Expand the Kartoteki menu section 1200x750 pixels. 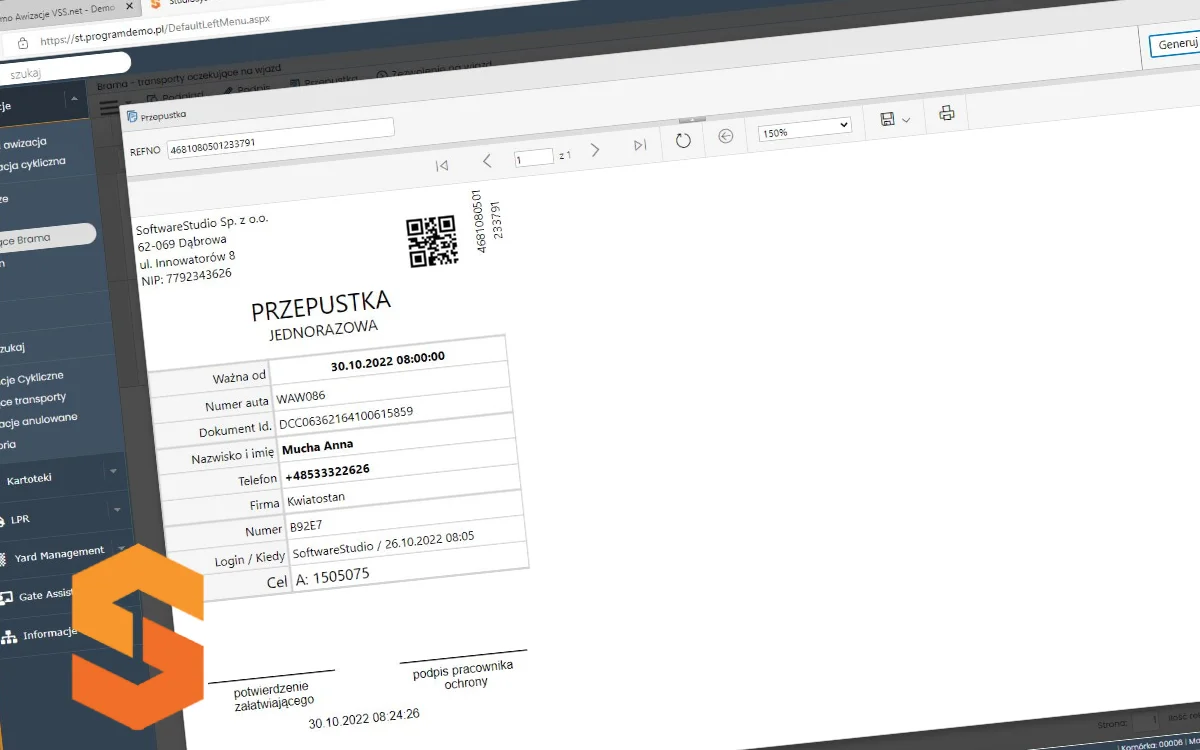pyautogui.click(x=112, y=471)
